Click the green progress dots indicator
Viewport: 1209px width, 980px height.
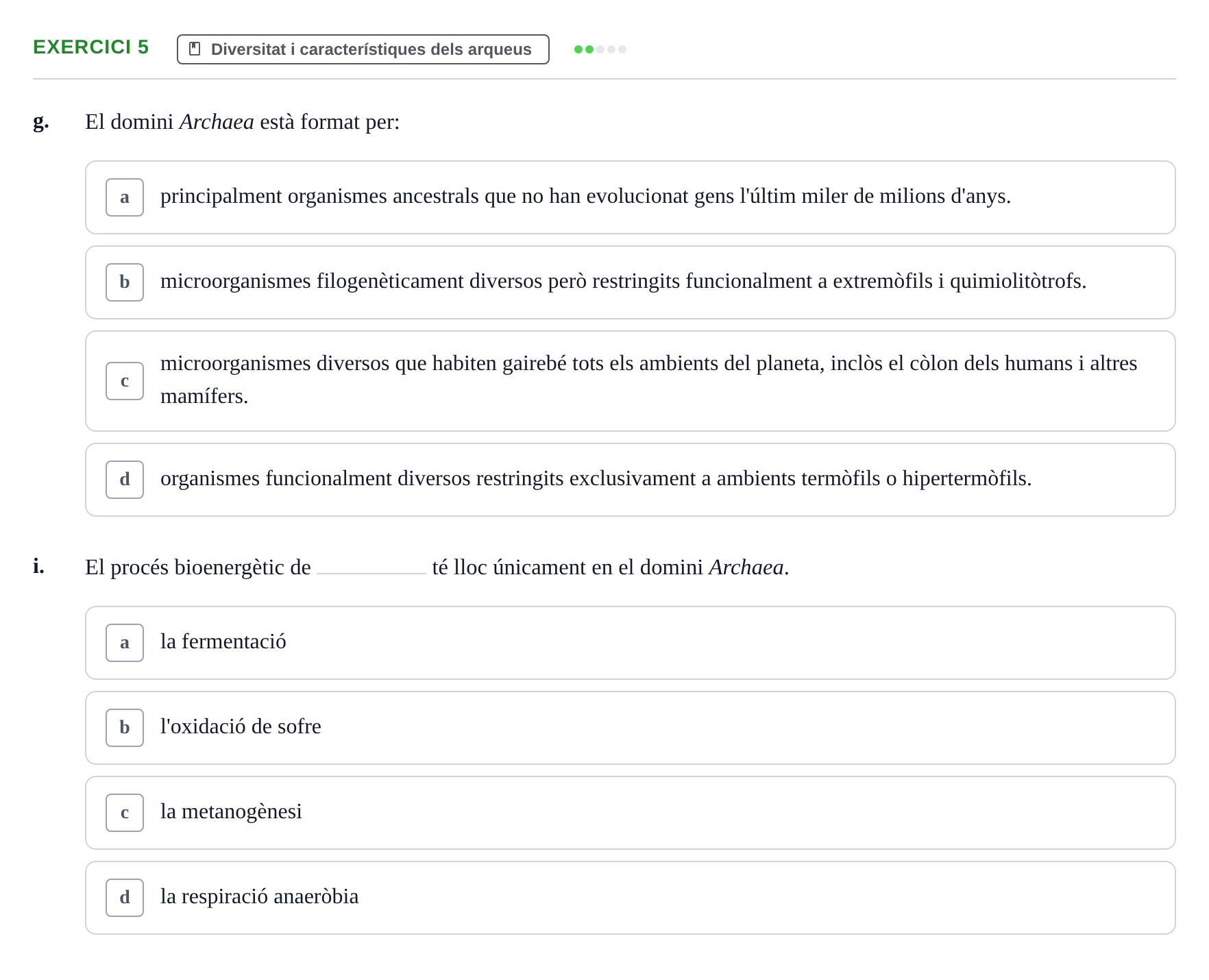point(600,49)
